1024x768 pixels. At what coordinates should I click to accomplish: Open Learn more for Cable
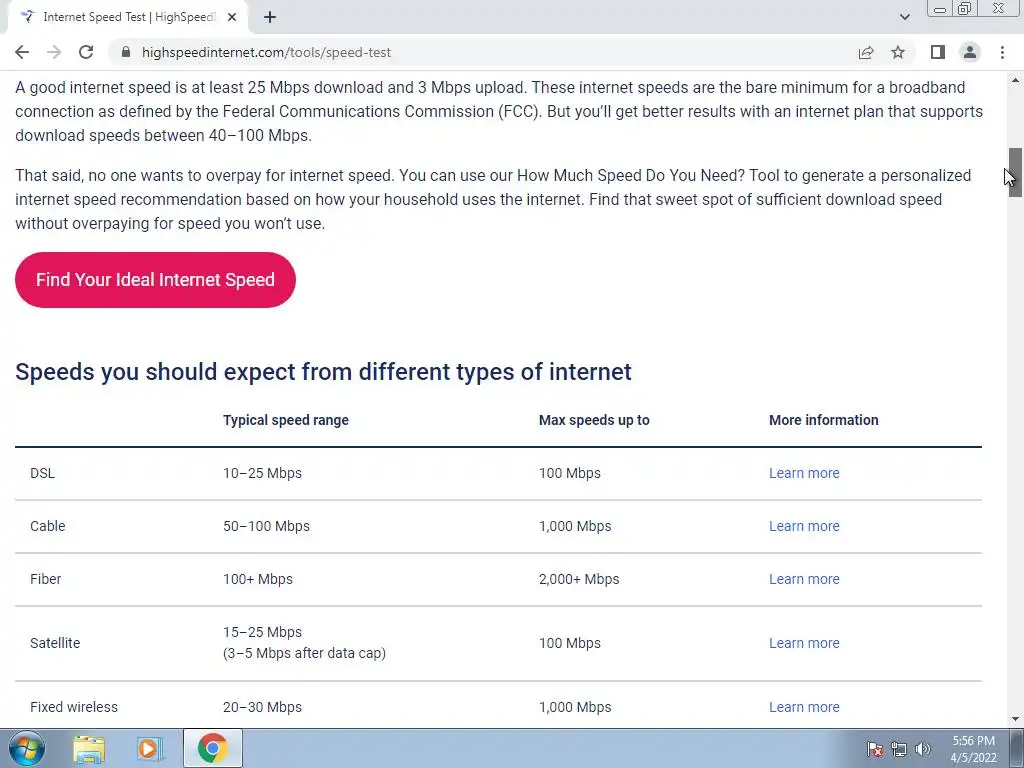(x=804, y=526)
